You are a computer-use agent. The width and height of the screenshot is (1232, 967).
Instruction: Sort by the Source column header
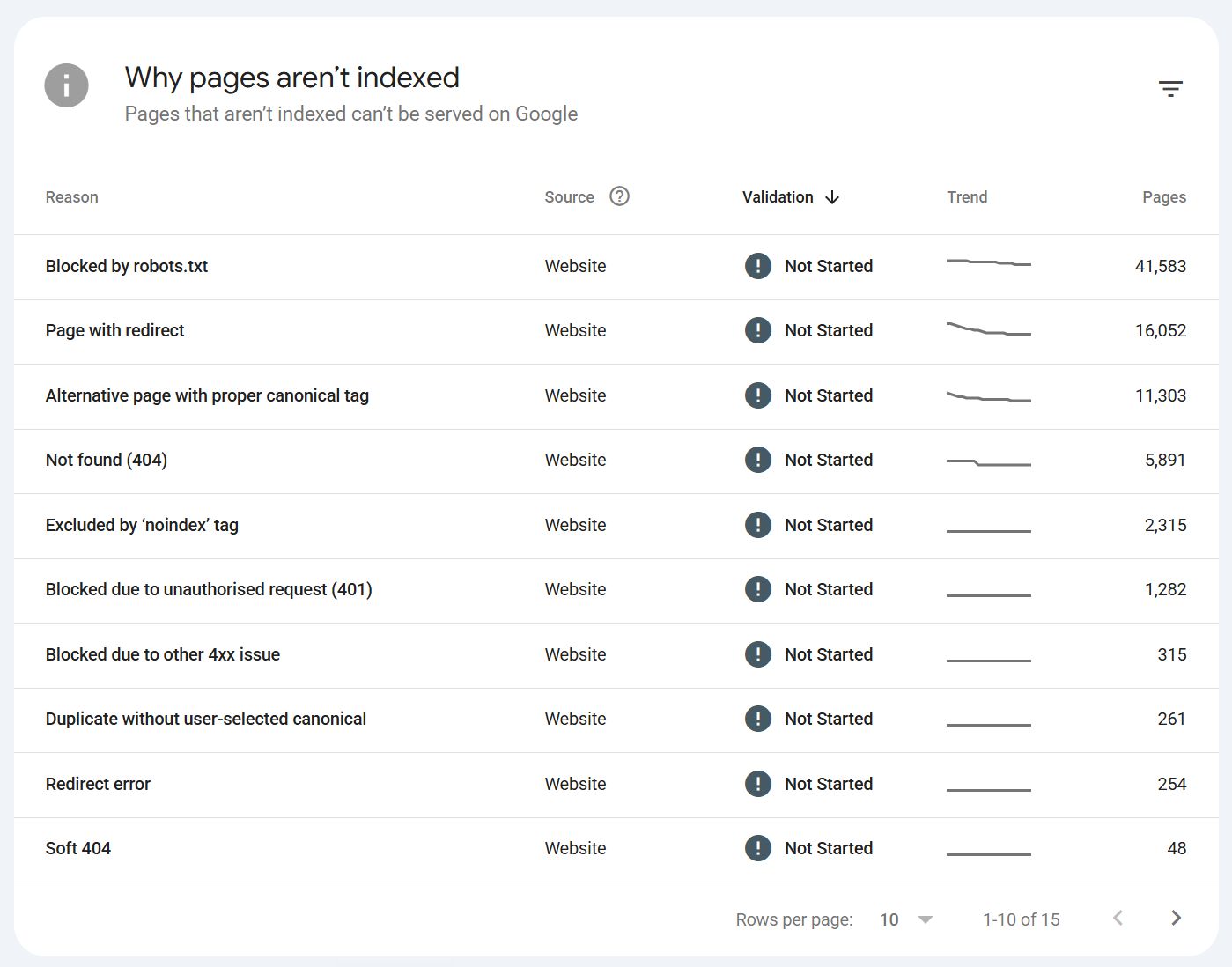(570, 197)
